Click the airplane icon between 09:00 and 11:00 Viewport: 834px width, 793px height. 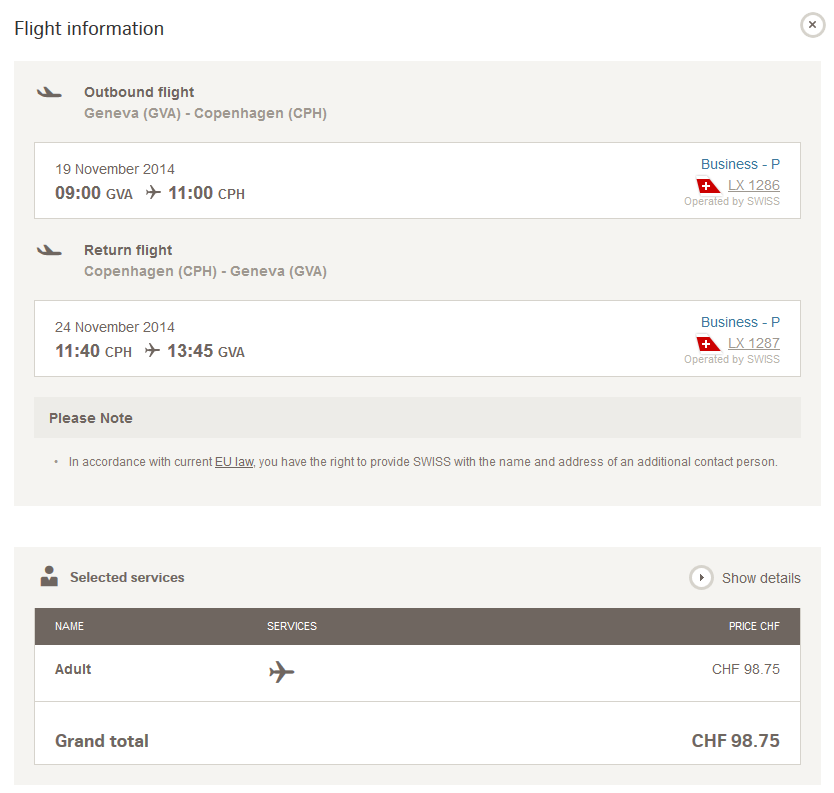153,191
